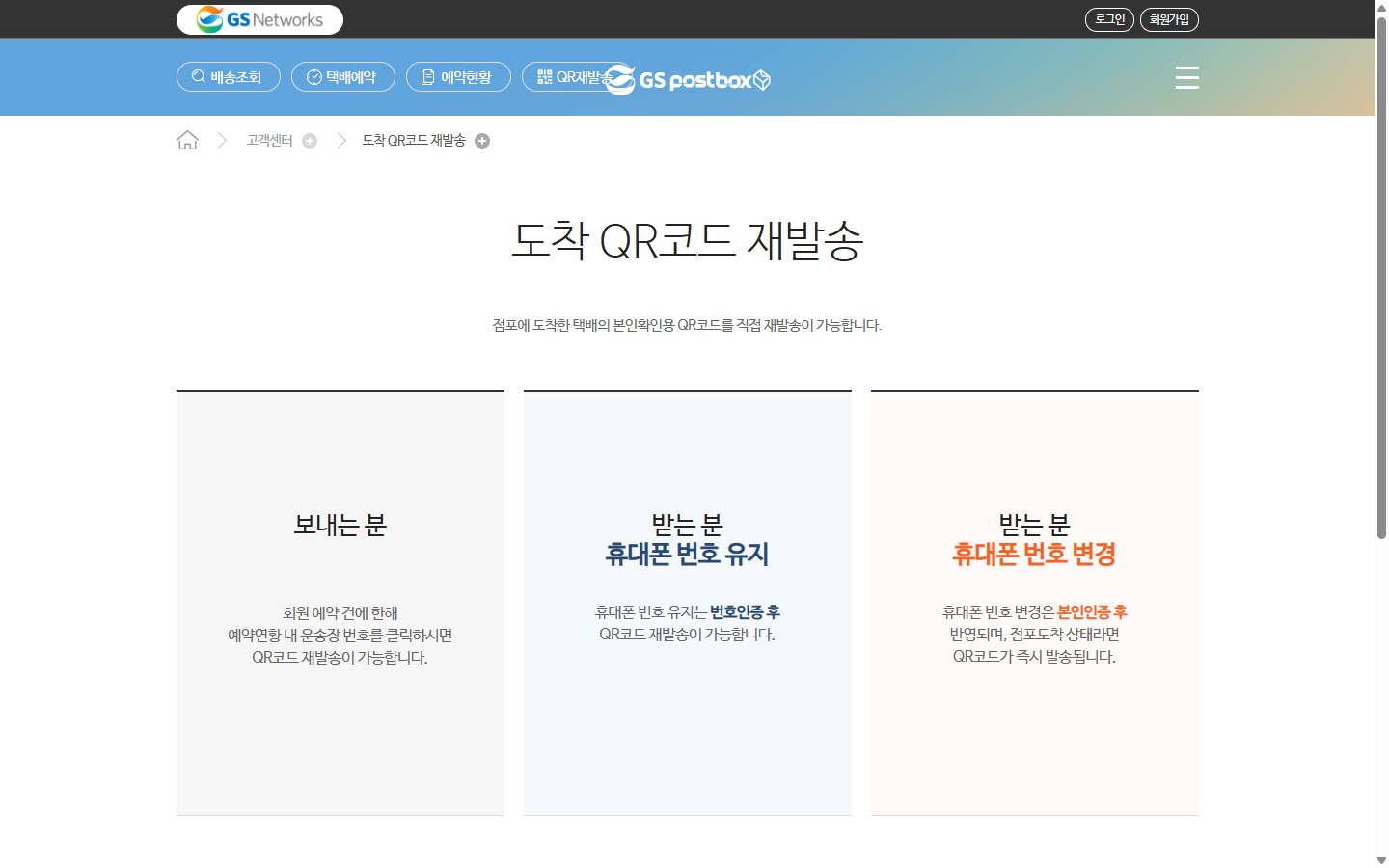Click the 회원가입 button
Screen dimensions: 1389x868
[1169, 19]
